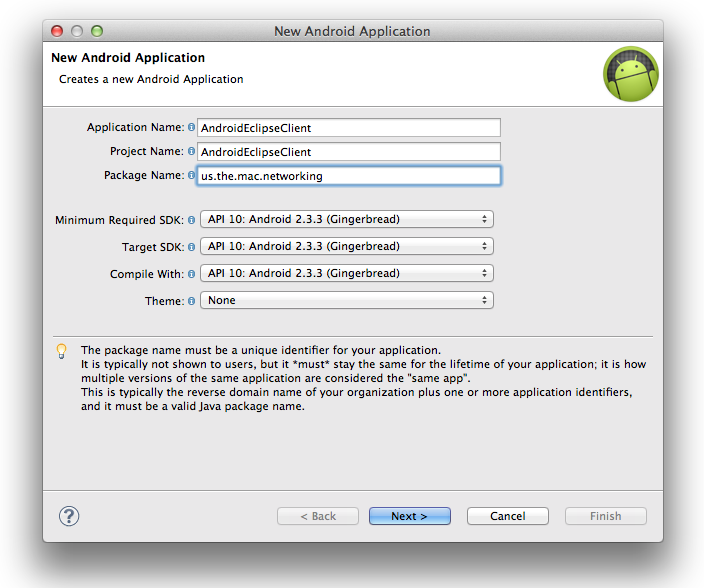Open the Compile With dropdown

[x=347, y=273]
